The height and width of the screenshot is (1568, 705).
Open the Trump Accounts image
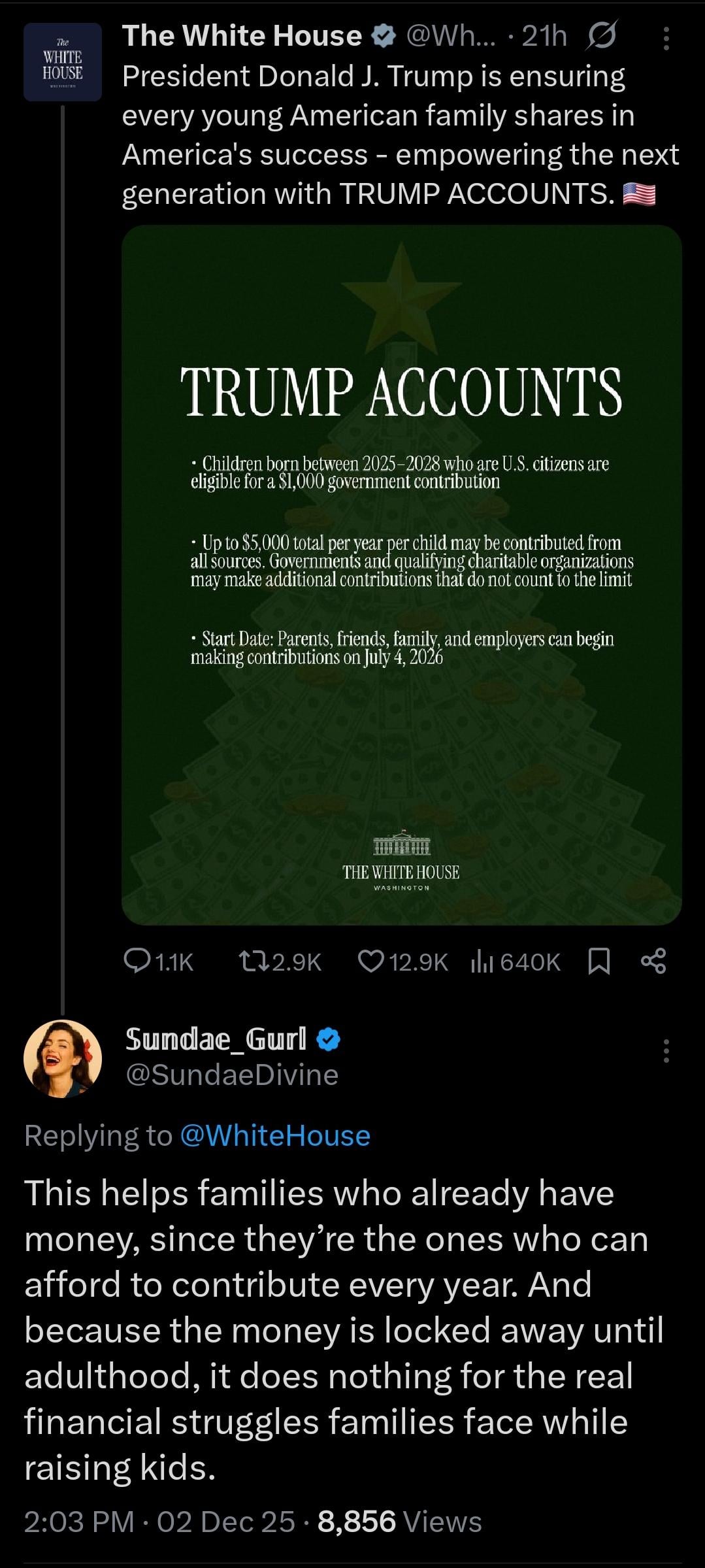pyautogui.click(x=401, y=575)
